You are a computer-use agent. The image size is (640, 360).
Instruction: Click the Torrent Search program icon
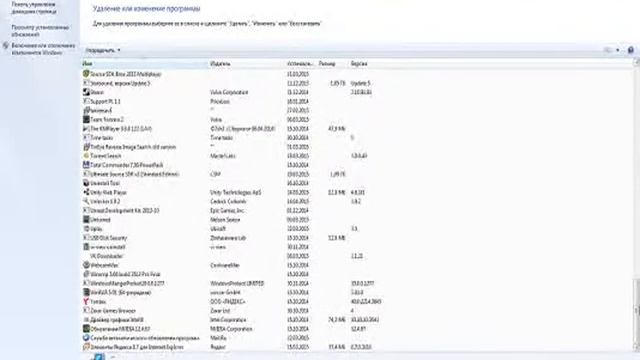click(x=86, y=156)
